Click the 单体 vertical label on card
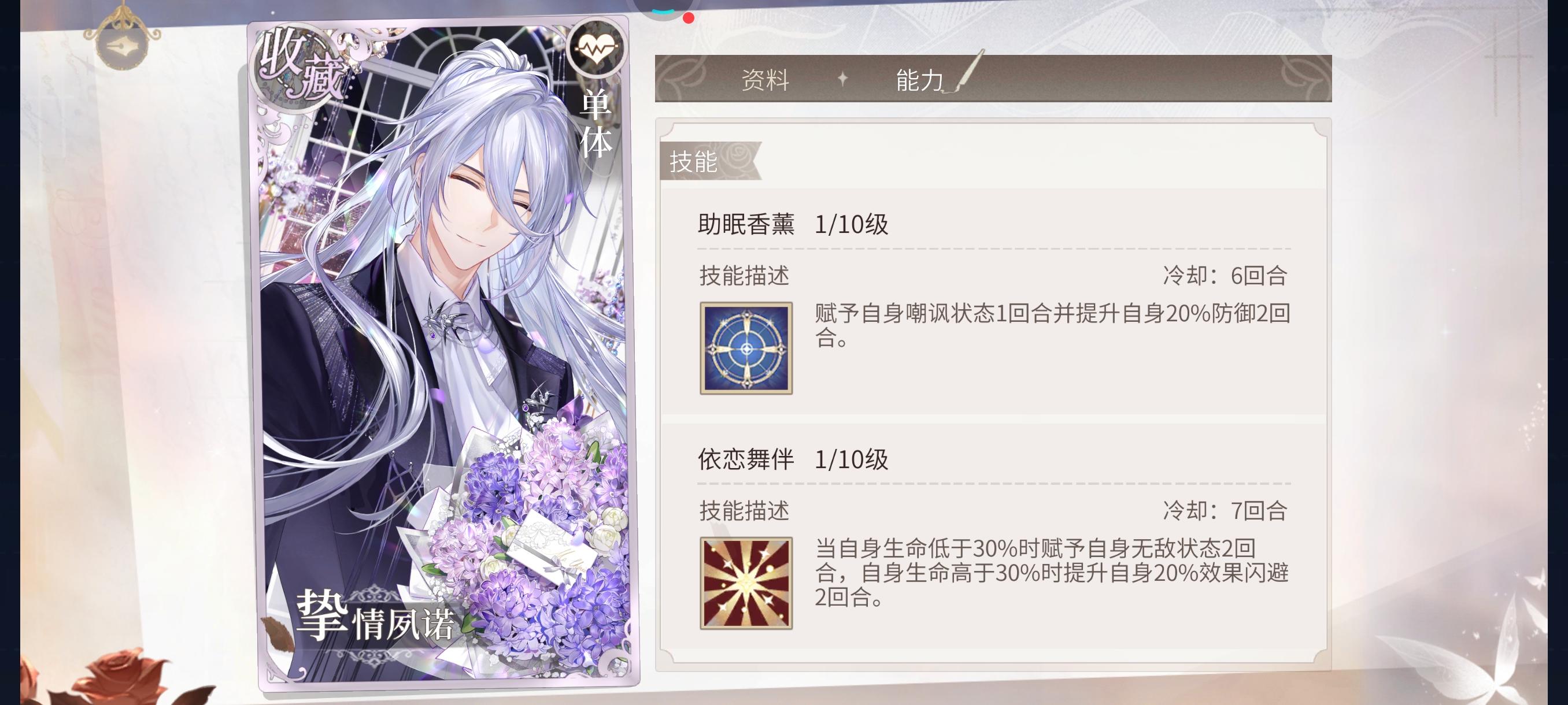The height and width of the screenshot is (705, 1568). click(595, 124)
